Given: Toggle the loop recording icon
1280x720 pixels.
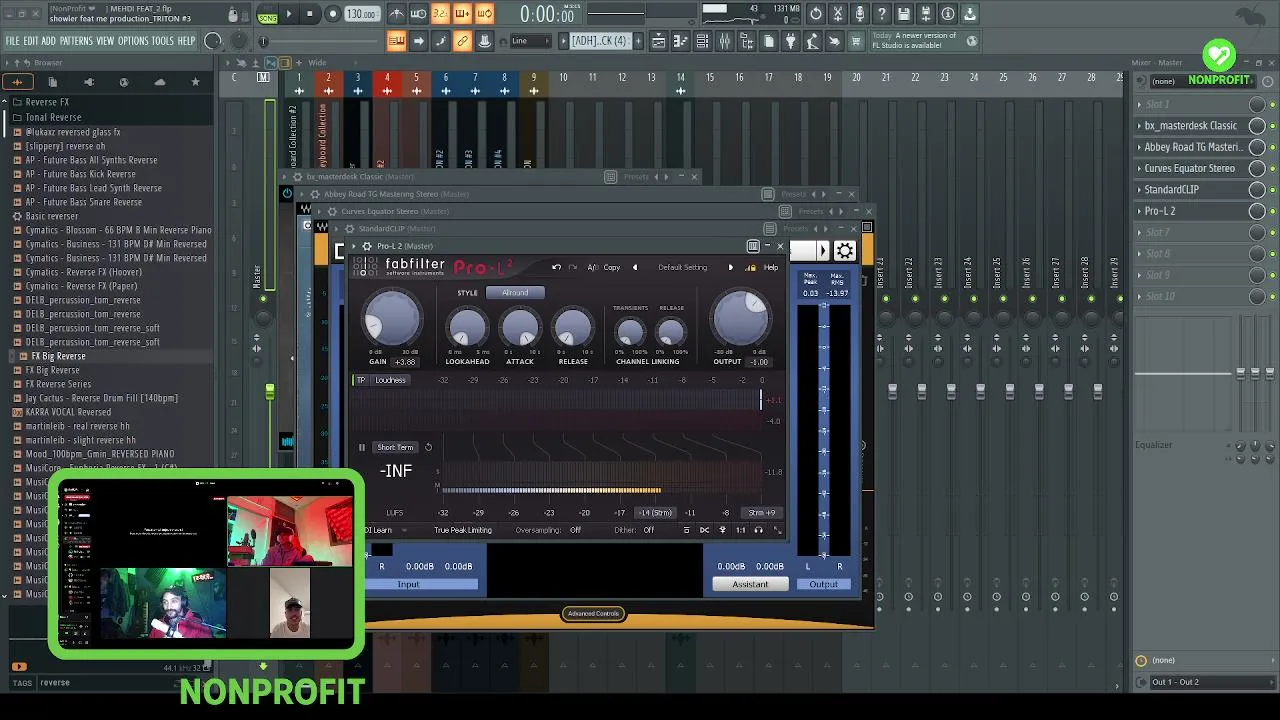Looking at the screenshot, I should [484, 14].
